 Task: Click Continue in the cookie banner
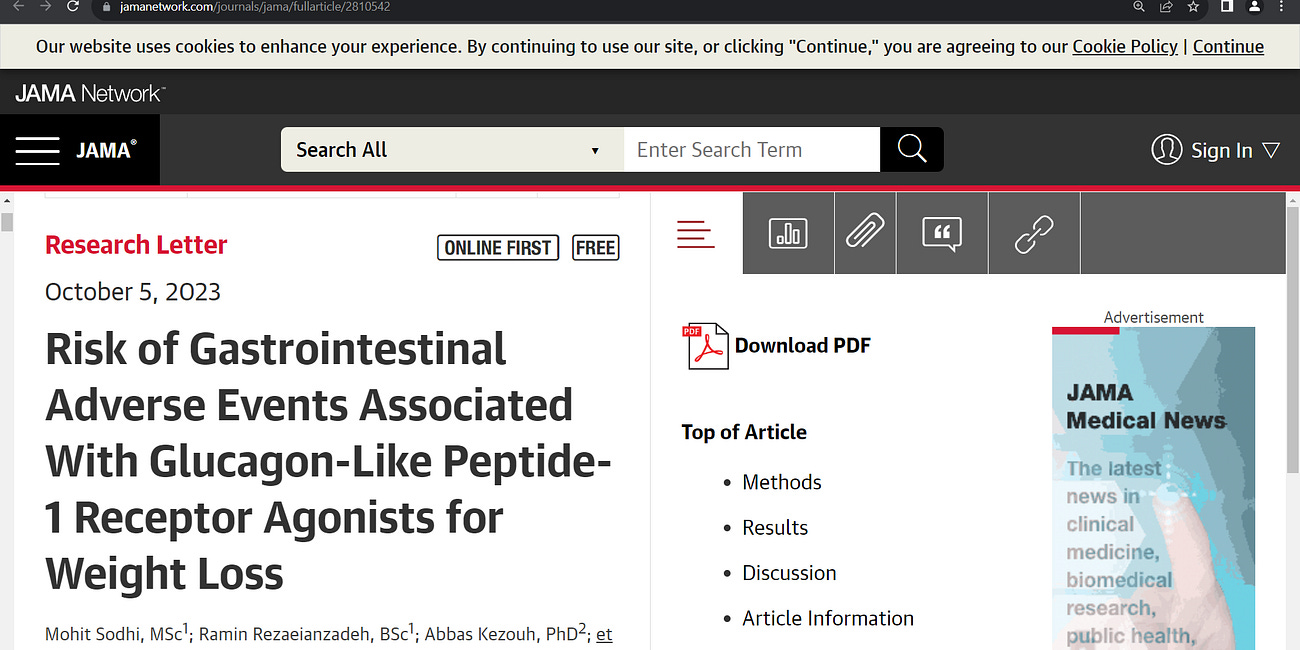point(1228,46)
